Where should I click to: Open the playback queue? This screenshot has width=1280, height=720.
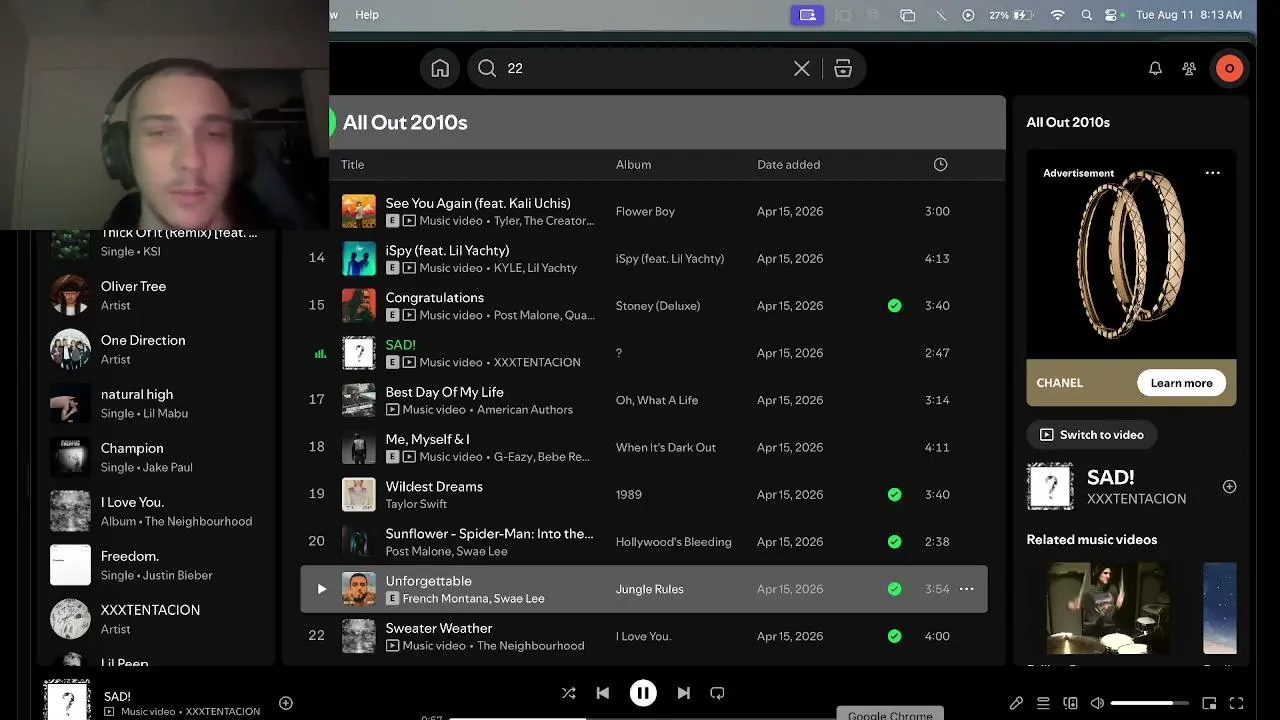pos(1043,703)
